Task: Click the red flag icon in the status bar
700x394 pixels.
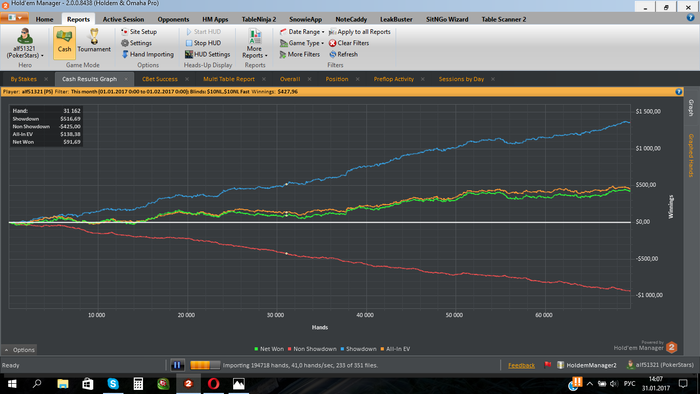Action: (x=547, y=365)
